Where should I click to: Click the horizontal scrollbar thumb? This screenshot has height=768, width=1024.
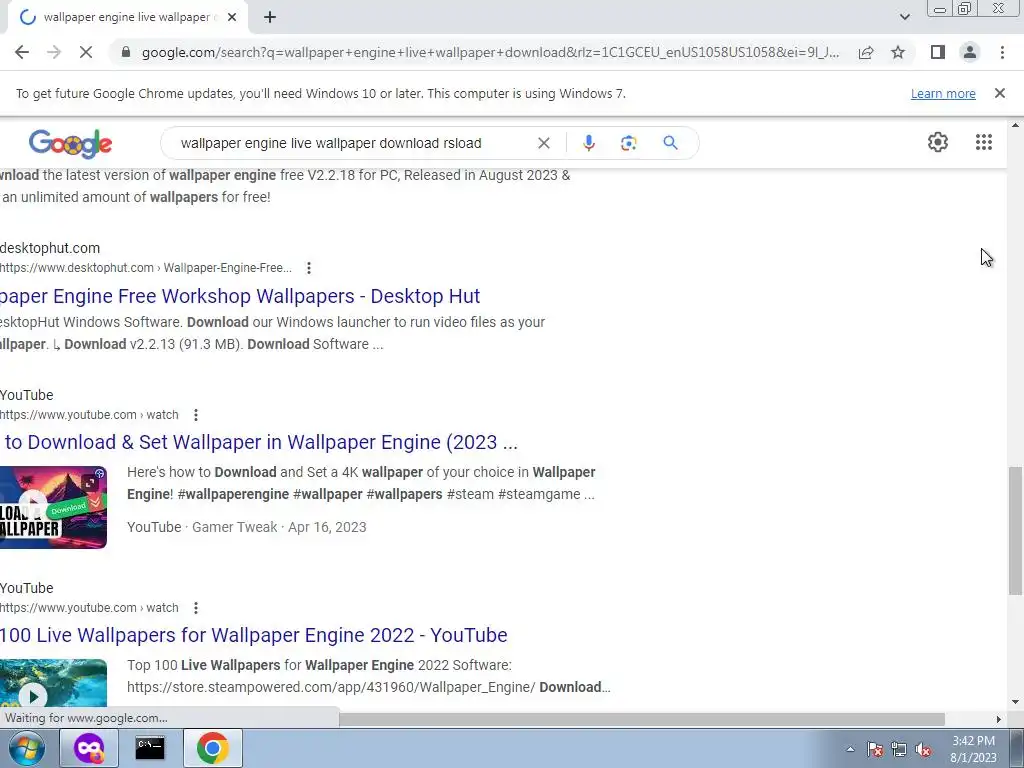tap(641, 719)
